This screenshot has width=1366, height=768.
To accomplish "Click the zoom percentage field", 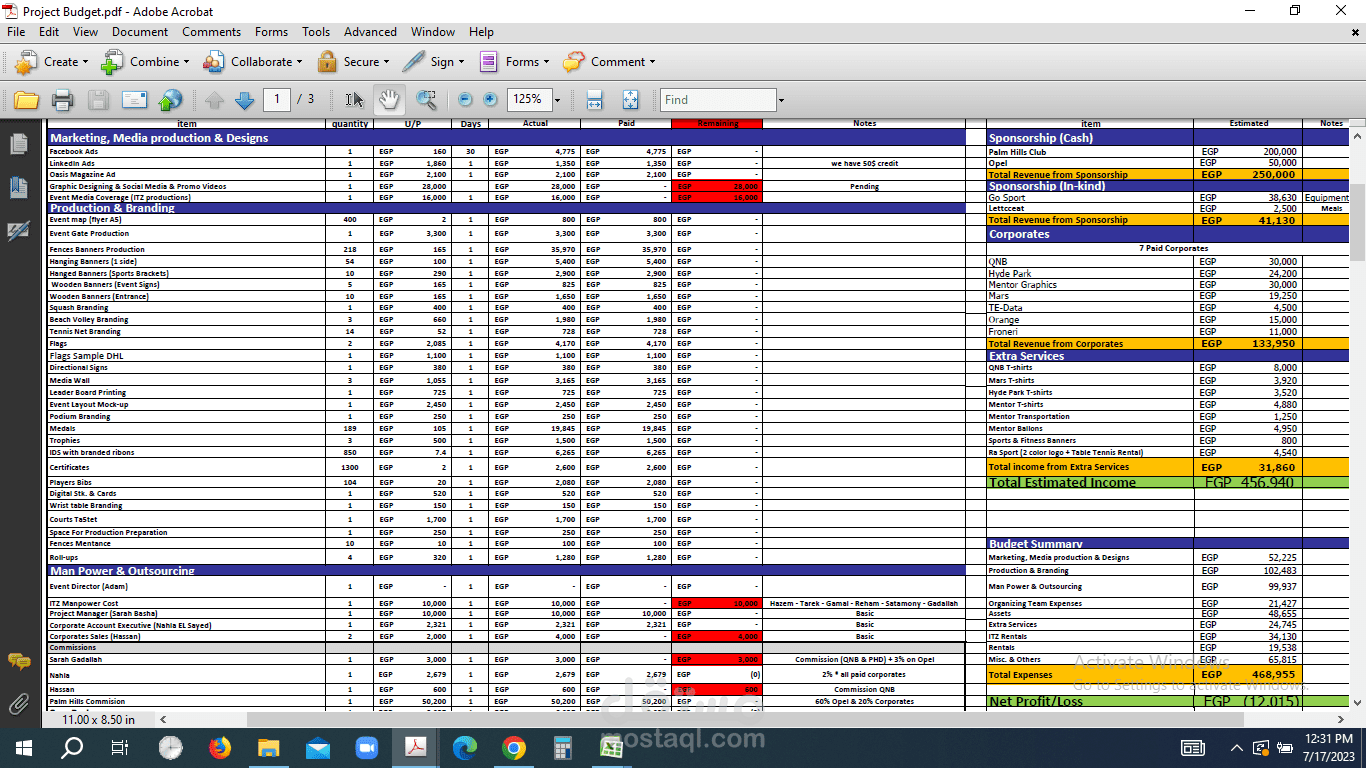I will [x=529, y=99].
